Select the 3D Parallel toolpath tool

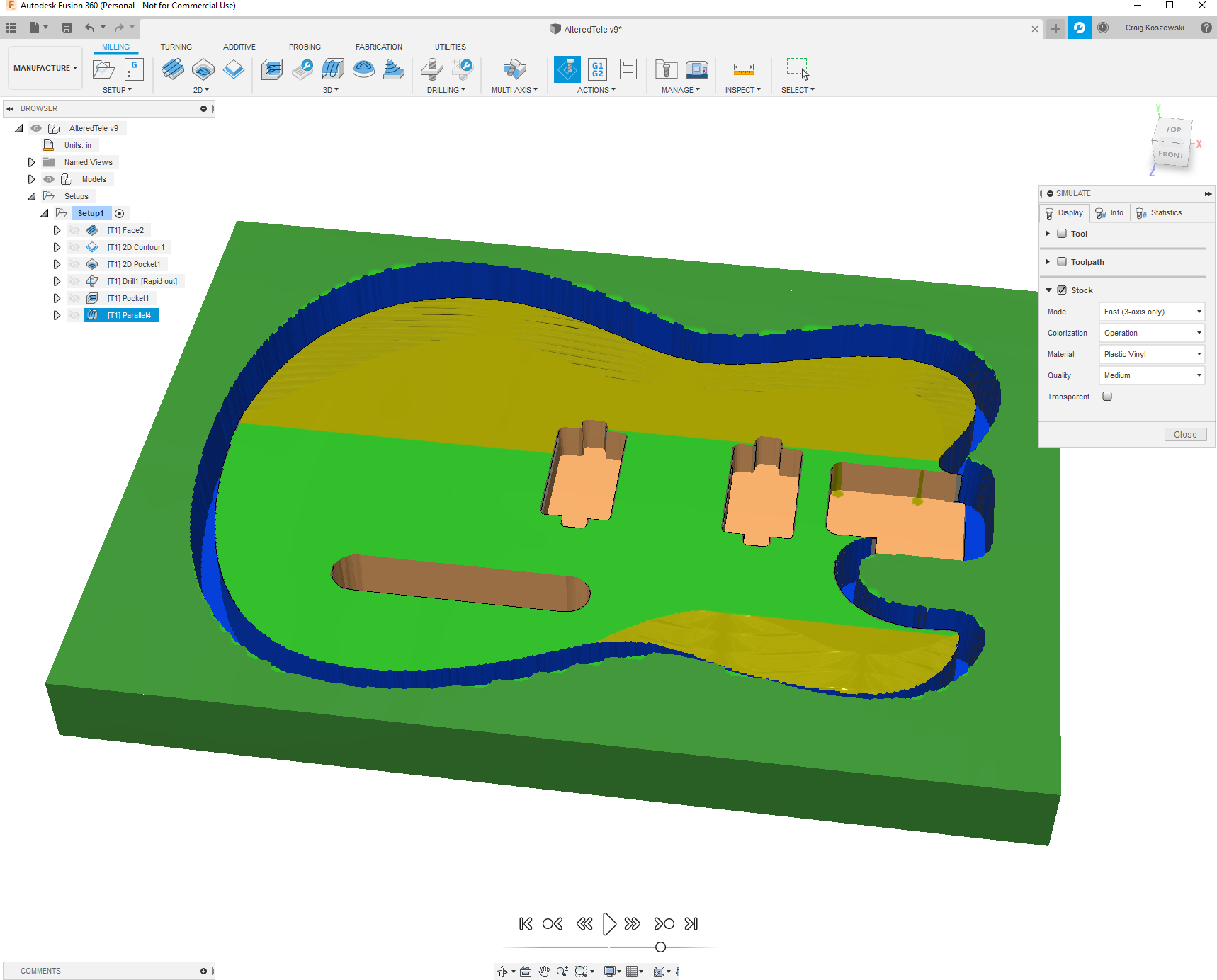coord(333,69)
